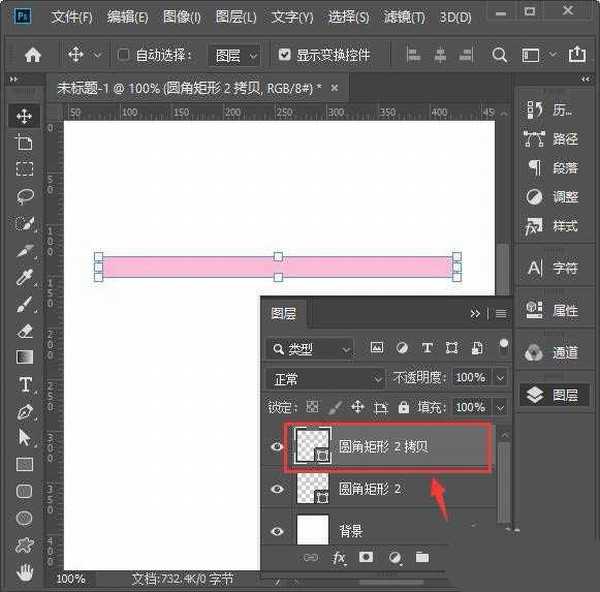The image size is (600, 592).
Task: Open the 路径 paths panel
Action: 551,139
